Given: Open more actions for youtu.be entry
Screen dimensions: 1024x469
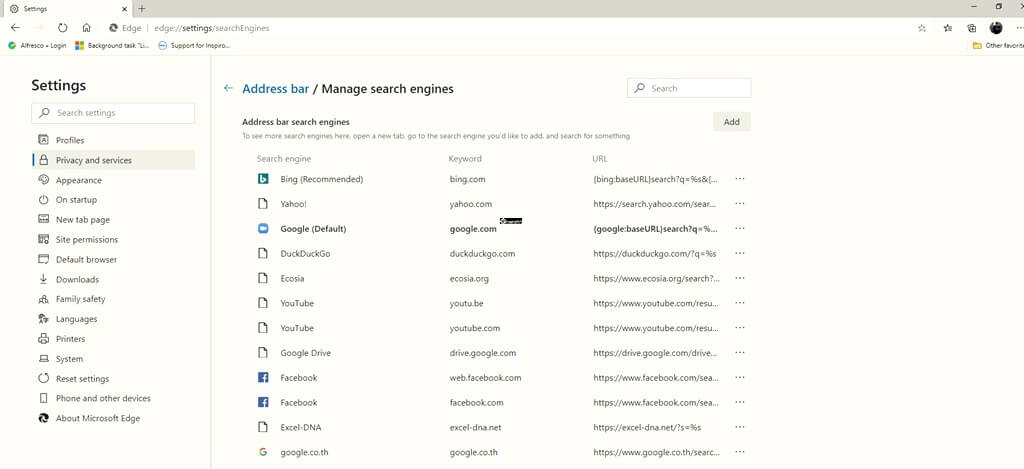Looking at the screenshot, I should (x=739, y=303).
